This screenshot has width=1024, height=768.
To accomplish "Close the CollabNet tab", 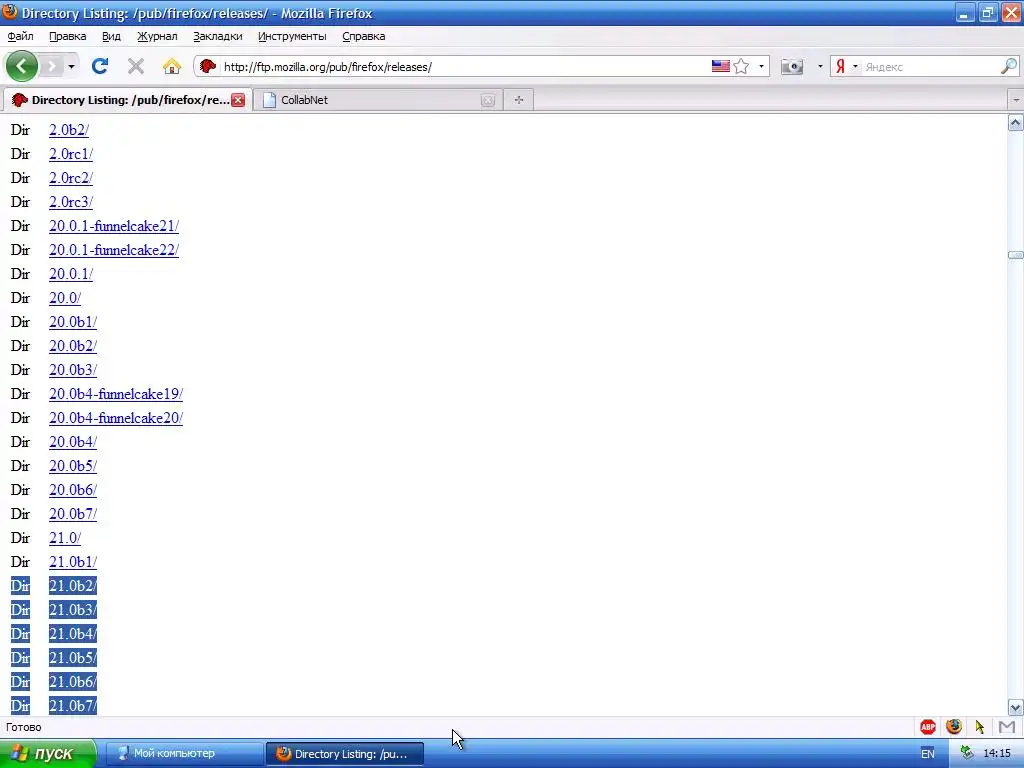I will 488,100.
